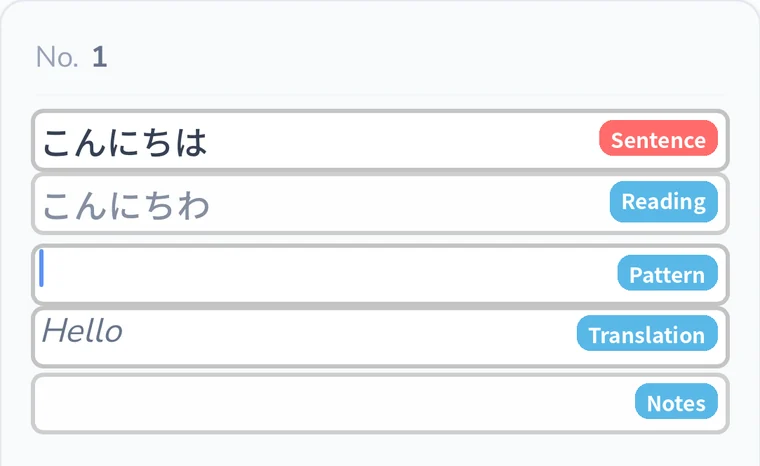
Task: Click the bold card number 1
Action: point(99,57)
